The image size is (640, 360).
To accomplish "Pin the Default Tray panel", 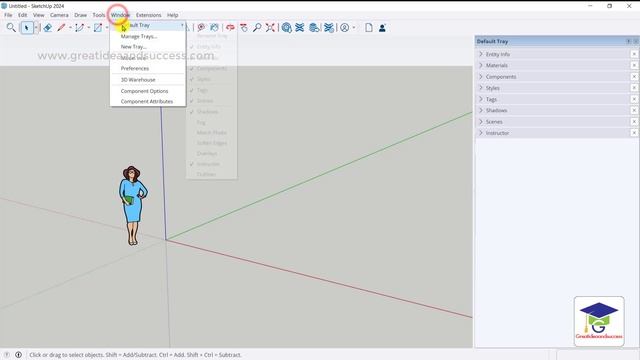I will (x=629, y=41).
